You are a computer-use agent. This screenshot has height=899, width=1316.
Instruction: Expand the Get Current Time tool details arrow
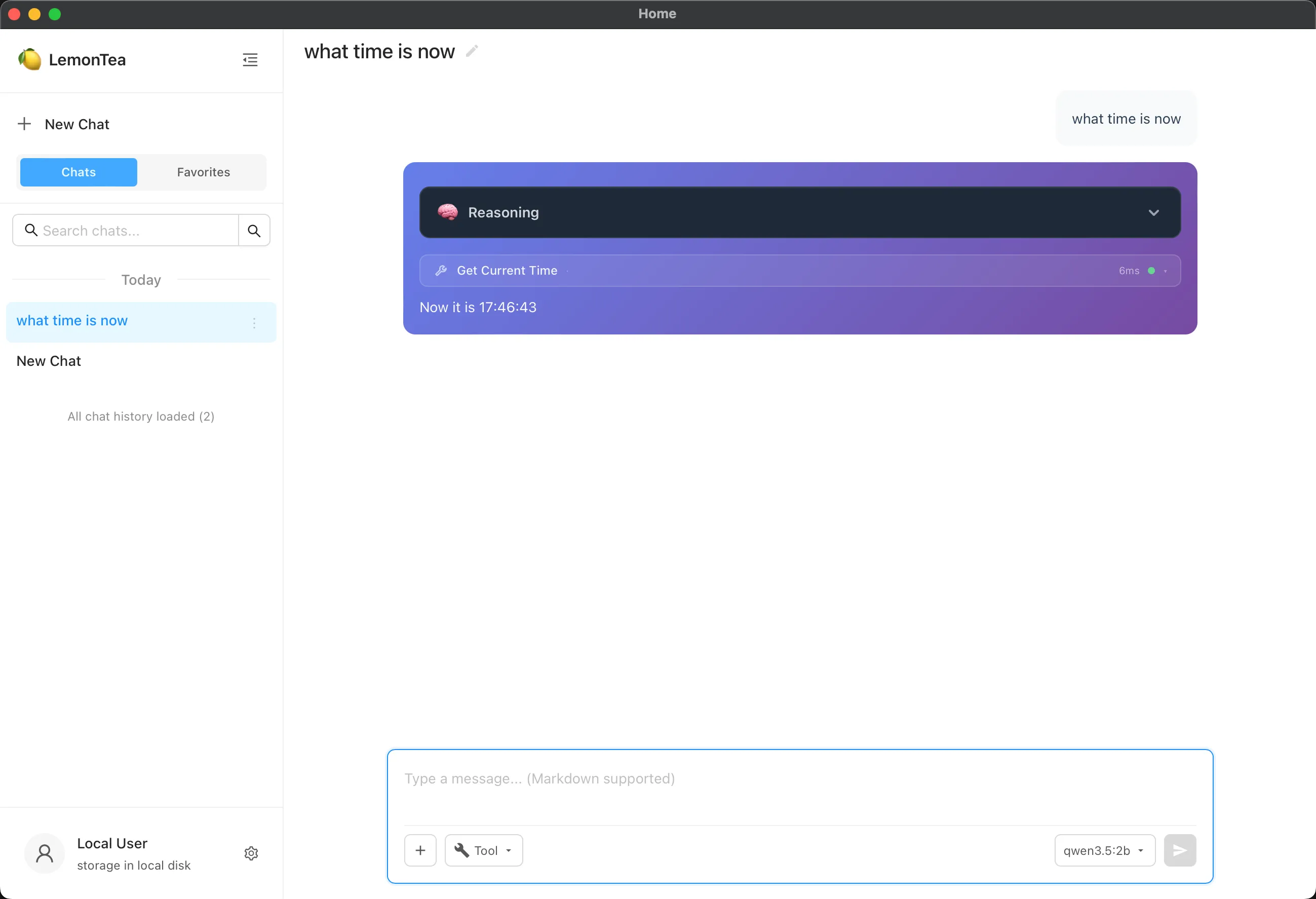coord(1165,271)
